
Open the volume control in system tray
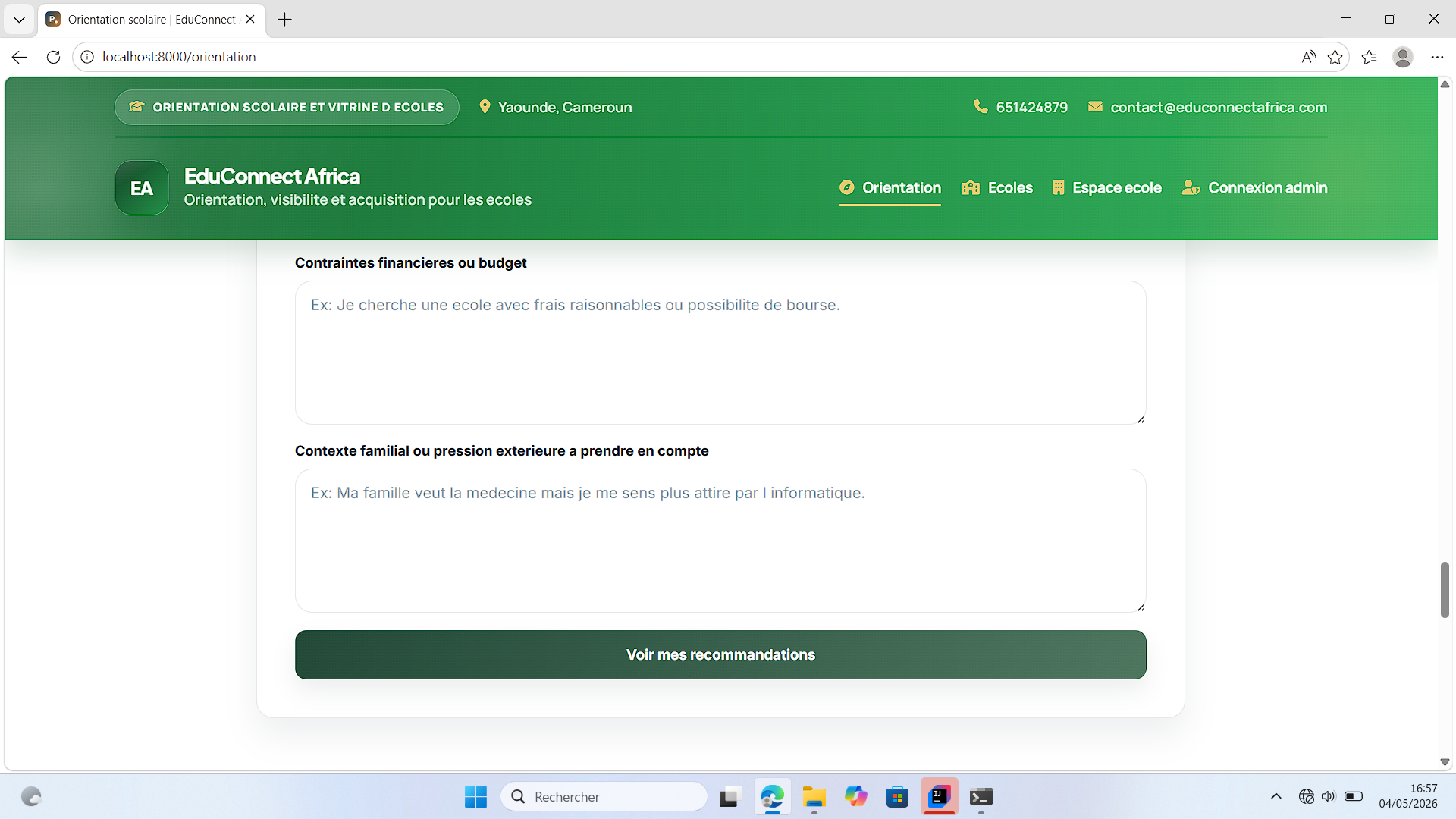pyautogui.click(x=1328, y=796)
